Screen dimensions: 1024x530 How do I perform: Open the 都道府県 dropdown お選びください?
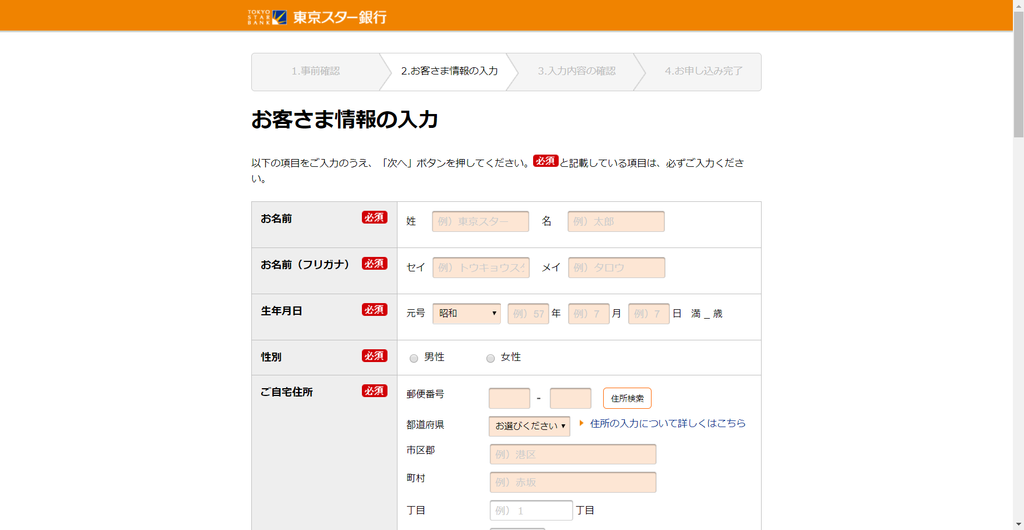point(529,426)
